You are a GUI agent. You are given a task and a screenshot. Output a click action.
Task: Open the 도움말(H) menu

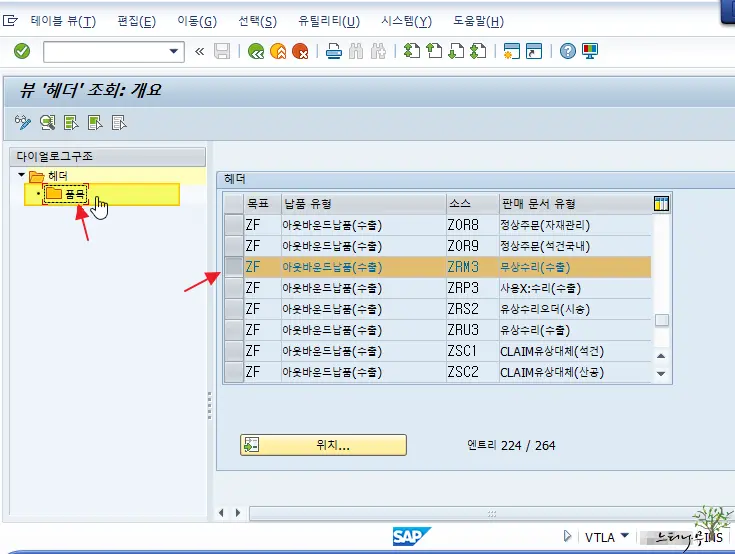pos(478,21)
